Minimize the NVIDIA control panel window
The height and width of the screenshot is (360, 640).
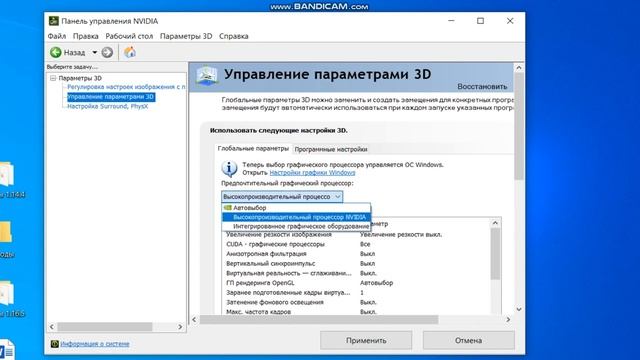tap(451, 21)
